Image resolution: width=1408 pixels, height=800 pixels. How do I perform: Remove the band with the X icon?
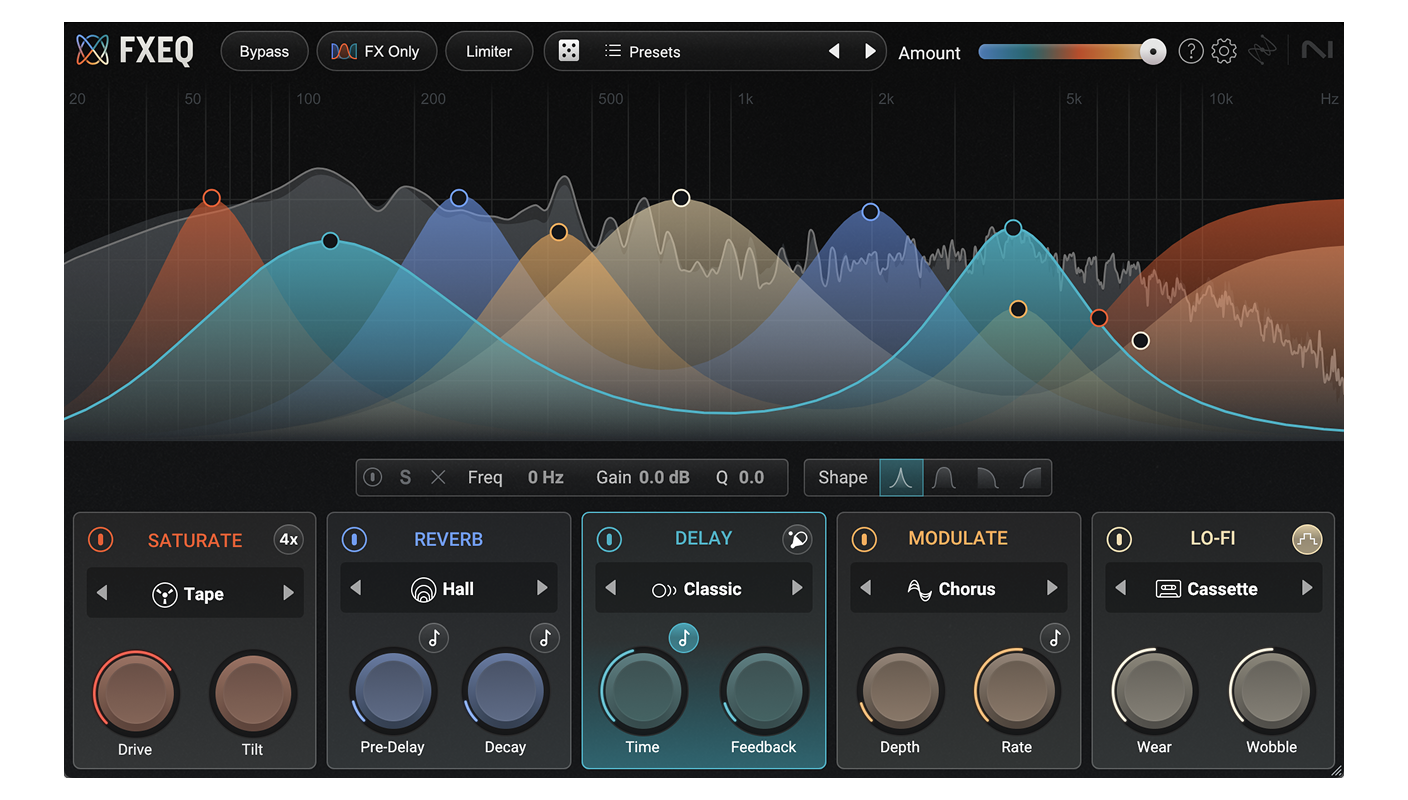click(438, 477)
